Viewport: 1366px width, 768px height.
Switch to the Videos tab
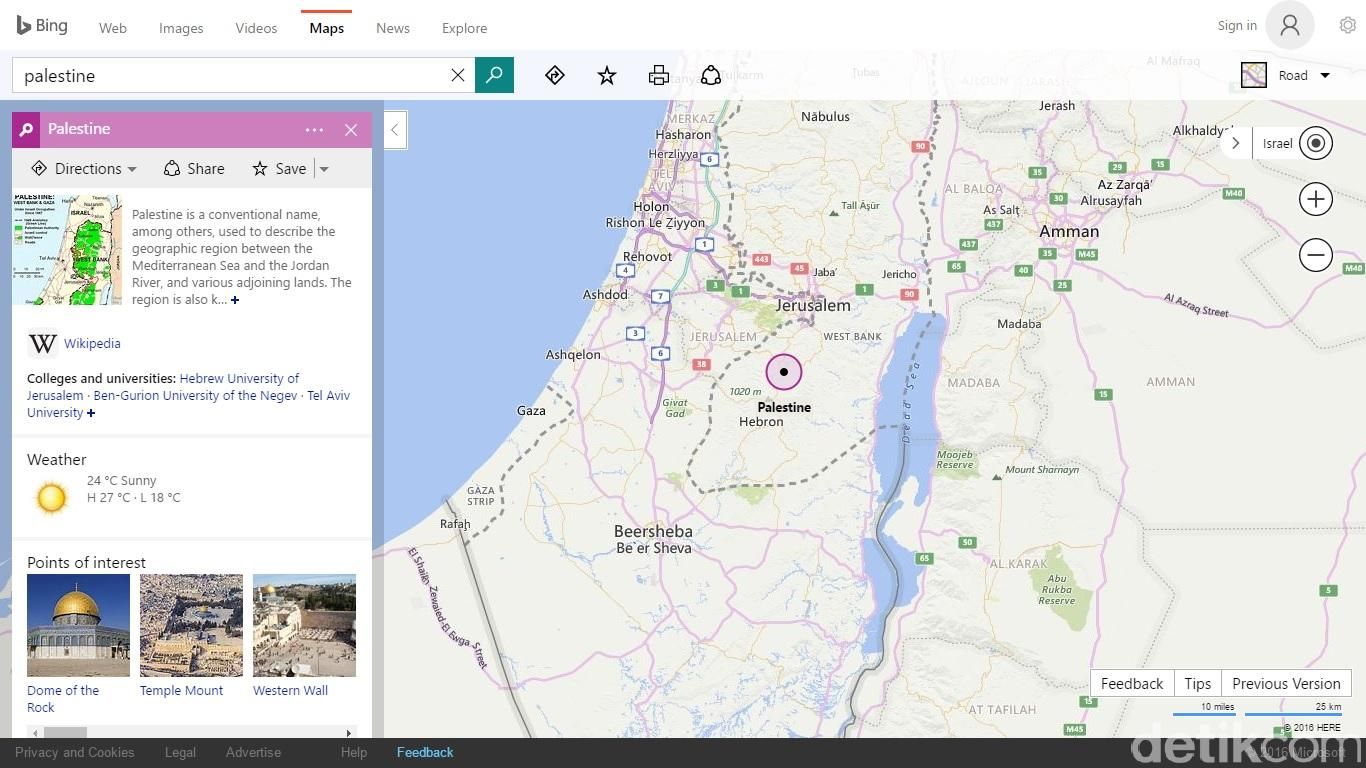tap(256, 28)
